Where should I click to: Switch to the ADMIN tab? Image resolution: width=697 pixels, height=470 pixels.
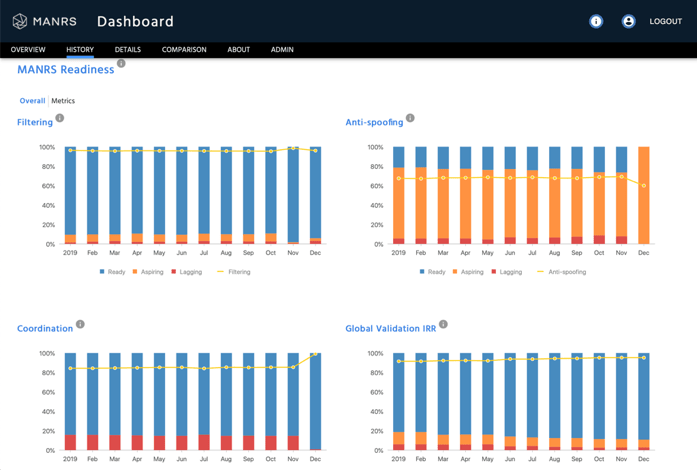[282, 49]
